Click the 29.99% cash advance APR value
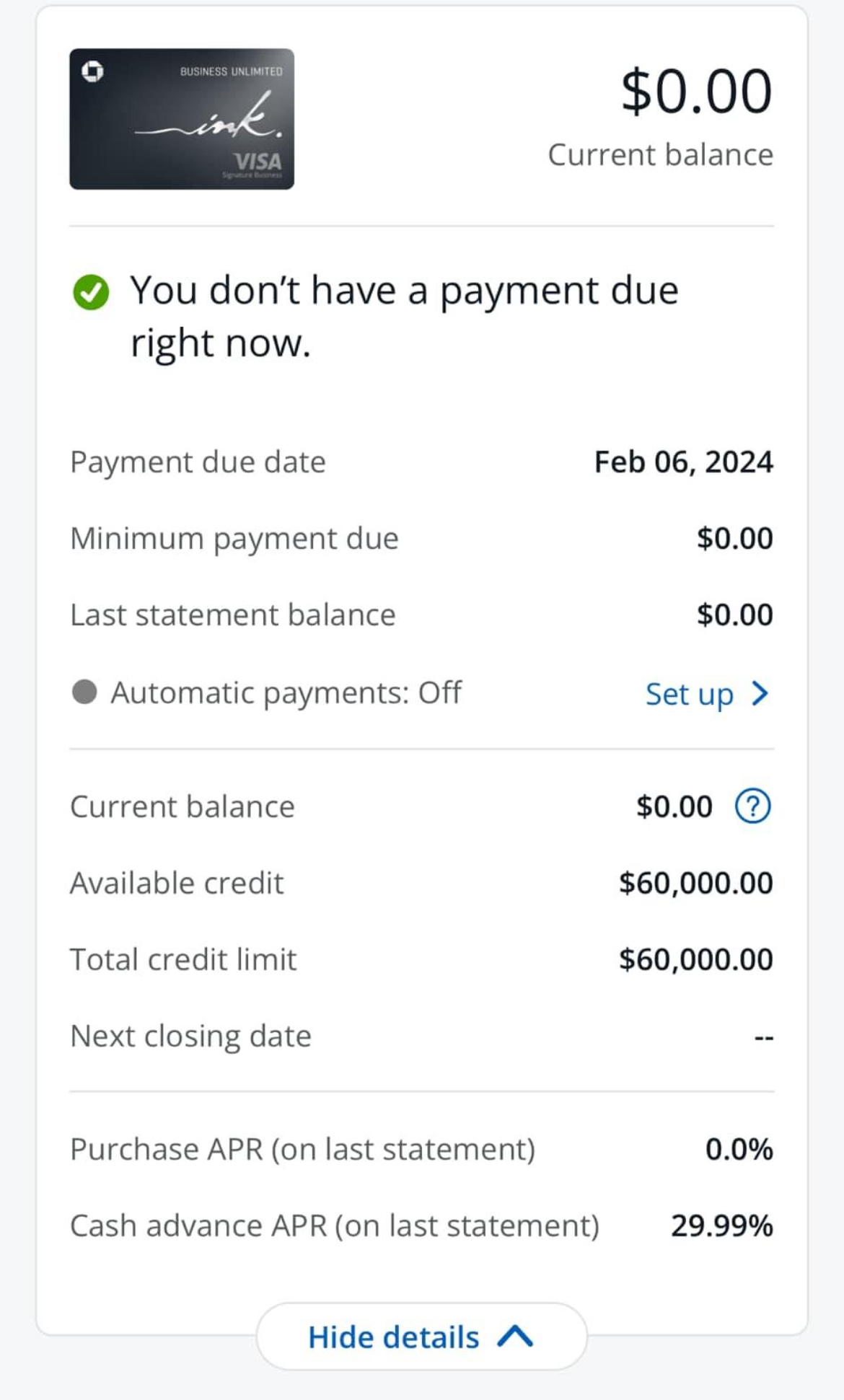Screen dimensions: 844x1400 point(721,1225)
